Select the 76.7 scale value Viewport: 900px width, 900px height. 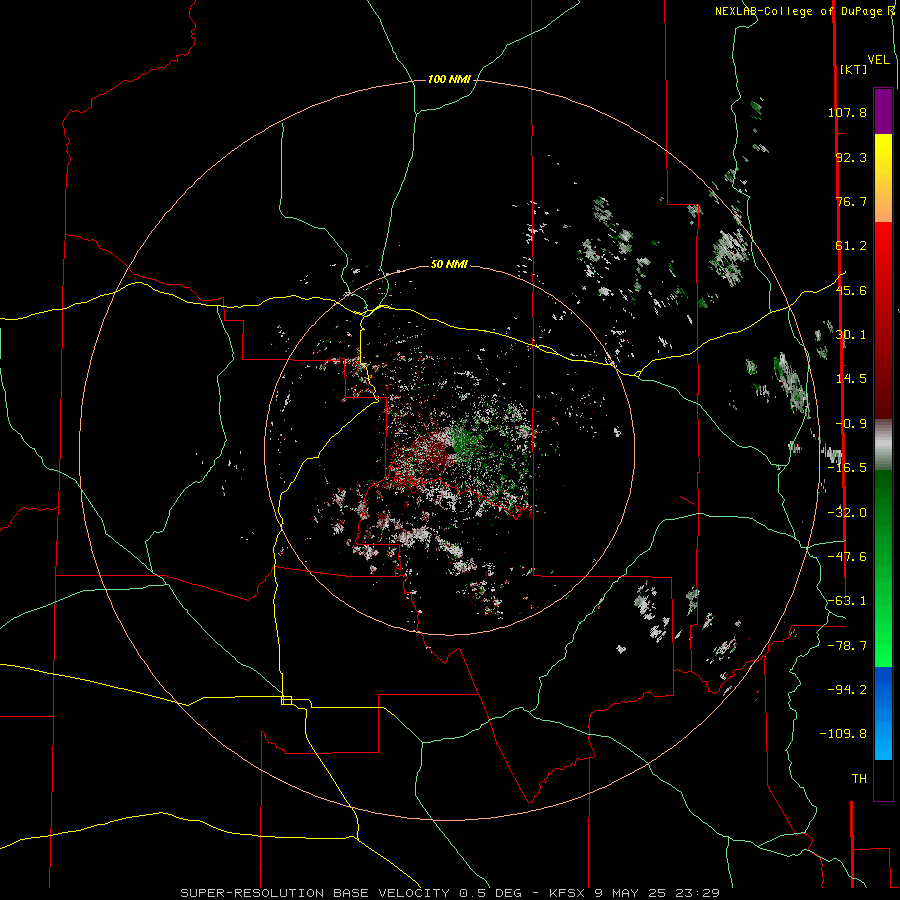(x=851, y=201)
